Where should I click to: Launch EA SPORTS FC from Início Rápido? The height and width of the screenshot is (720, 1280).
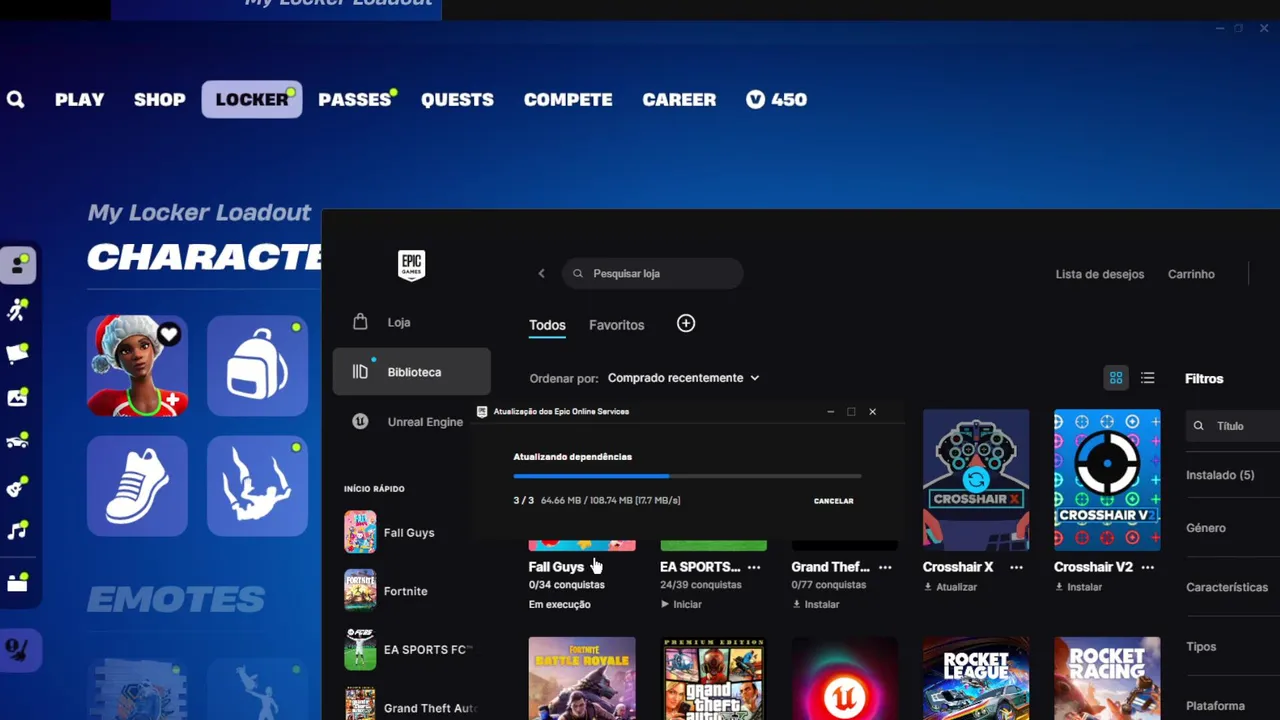click(x=411, y=649)
